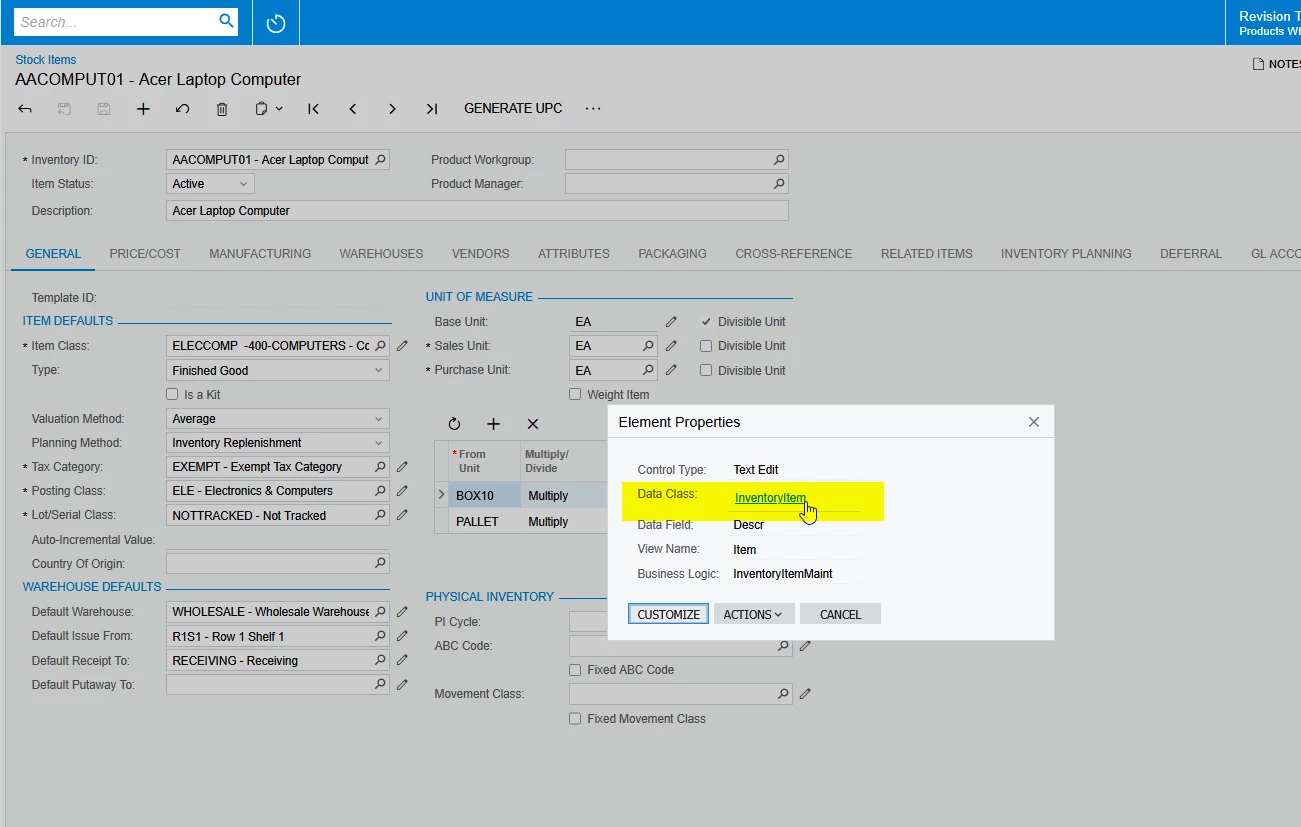The width and height of the screenshot is (1301, 827).
Task: Refresh the unit conversions grid
Action: 454,424
